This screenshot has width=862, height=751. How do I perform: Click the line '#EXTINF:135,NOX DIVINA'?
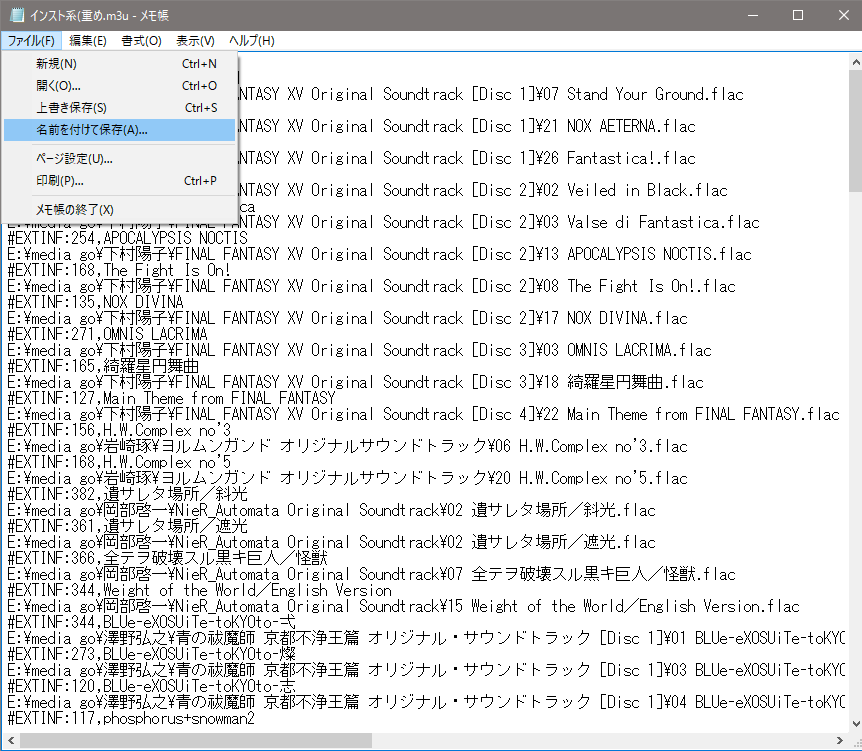tap(95, 302)
